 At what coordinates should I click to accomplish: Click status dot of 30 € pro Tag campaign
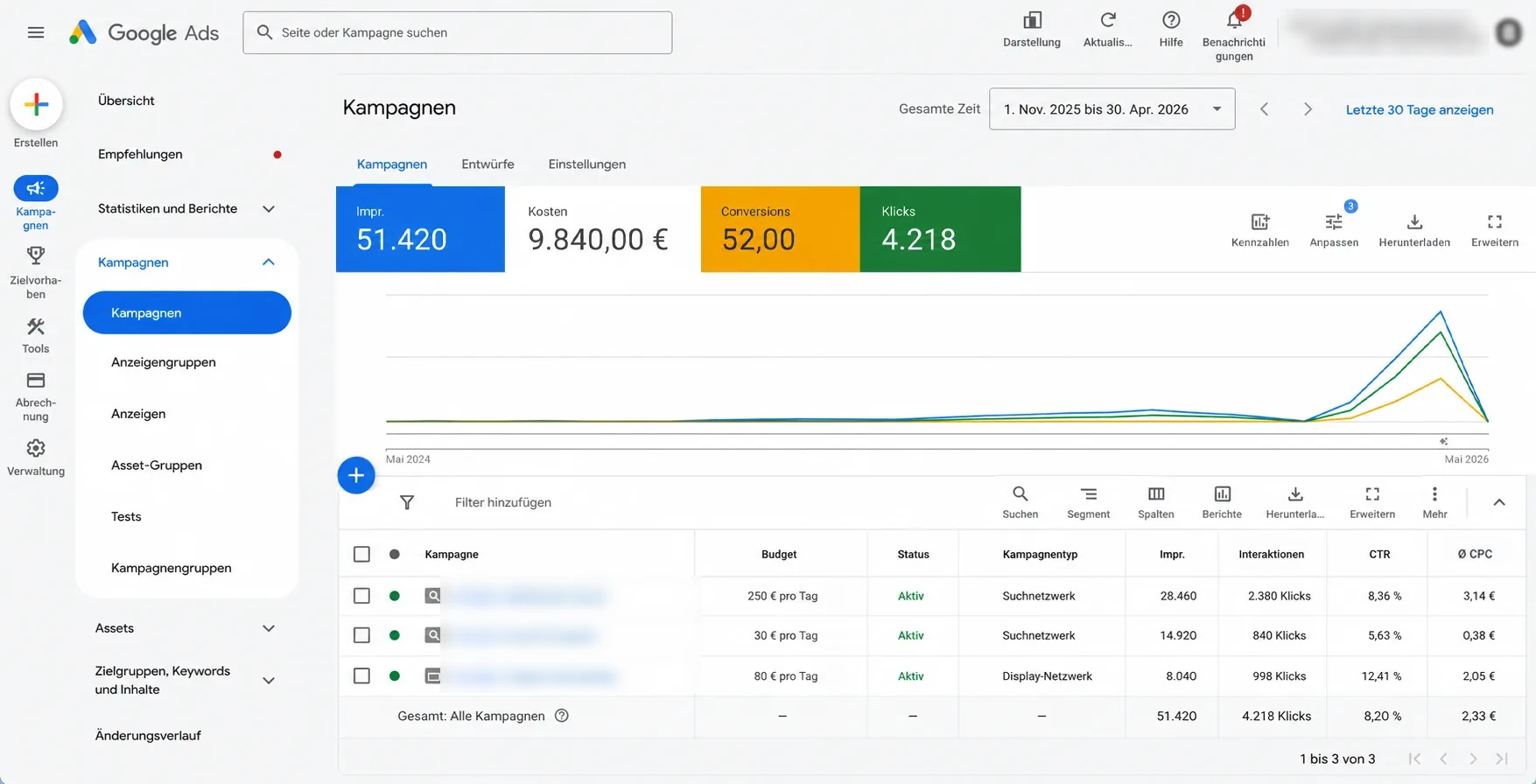pos(395,635)
